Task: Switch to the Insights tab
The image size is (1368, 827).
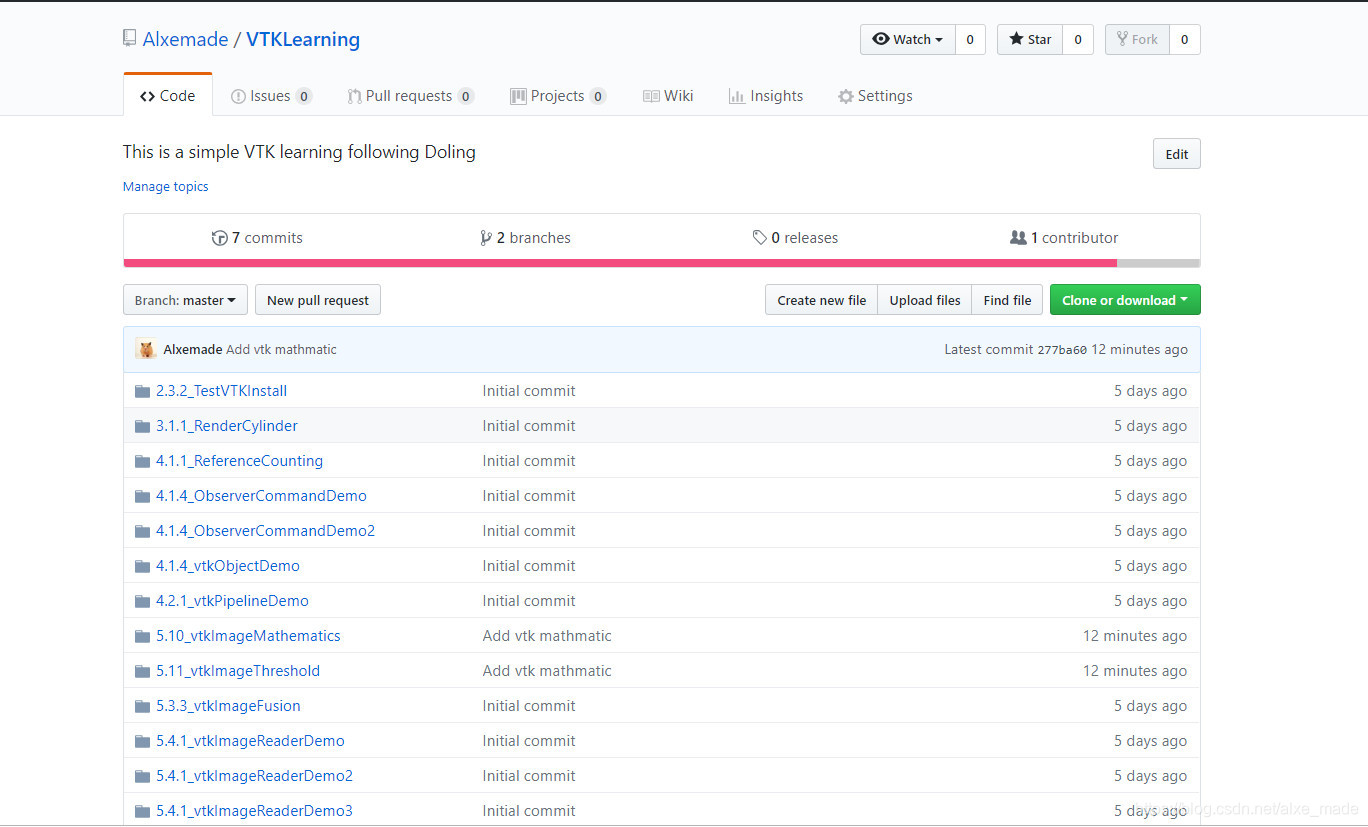Action: [766, 96]
